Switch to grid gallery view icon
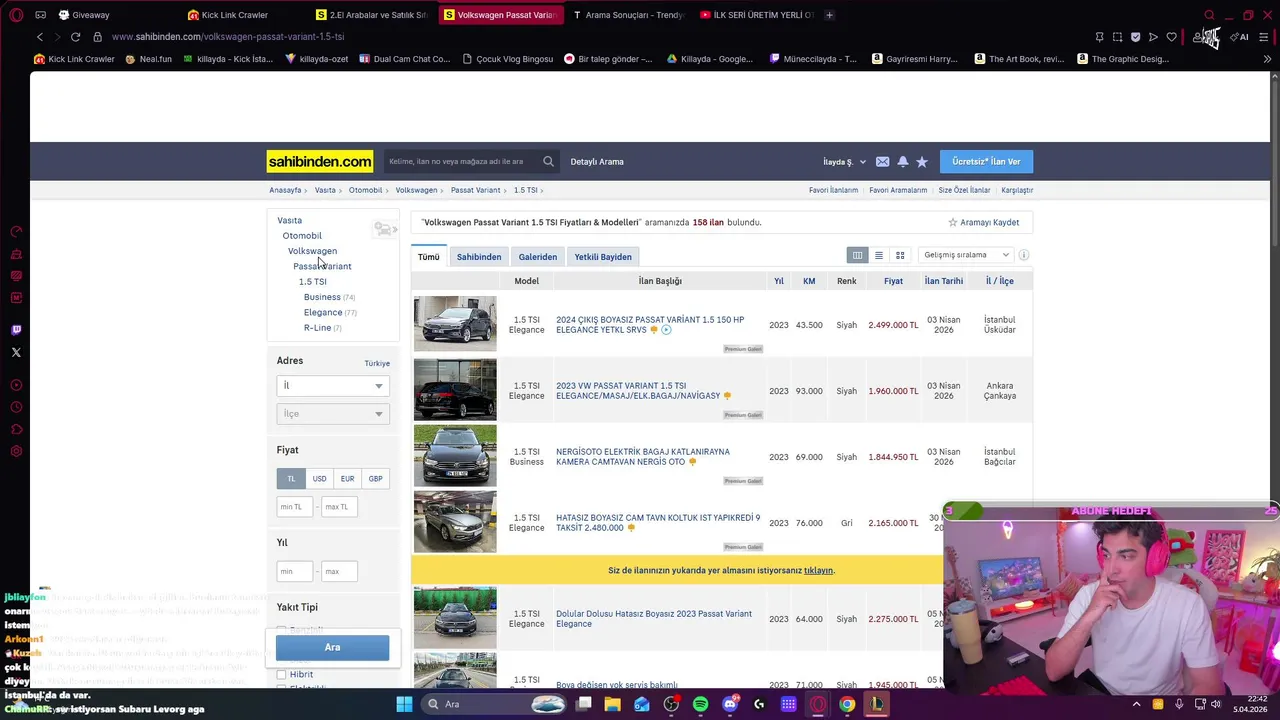This screenshot has height=720, width=1280. [x=900, y=255]
